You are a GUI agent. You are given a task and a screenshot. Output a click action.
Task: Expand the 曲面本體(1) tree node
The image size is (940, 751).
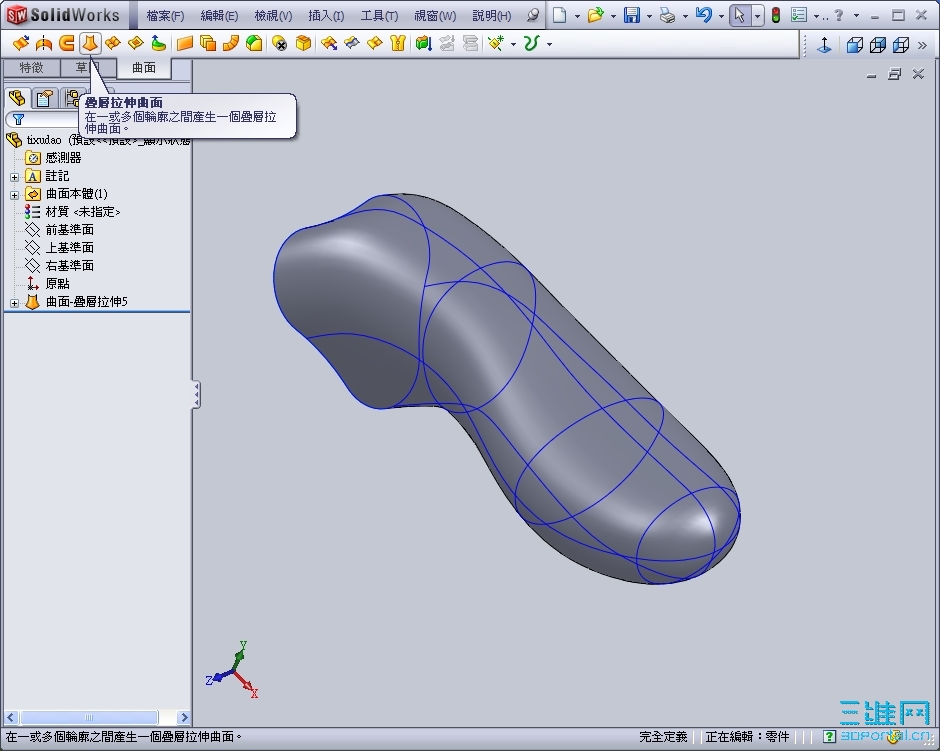[14, 195]
